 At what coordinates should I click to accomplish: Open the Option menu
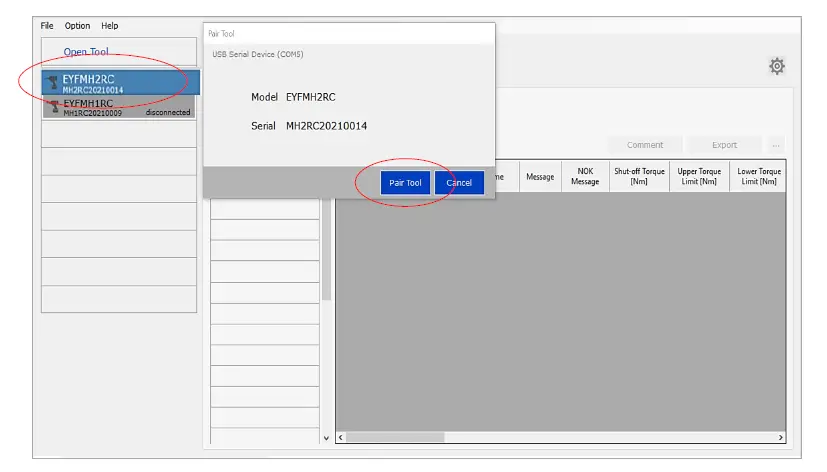point(77,26)
